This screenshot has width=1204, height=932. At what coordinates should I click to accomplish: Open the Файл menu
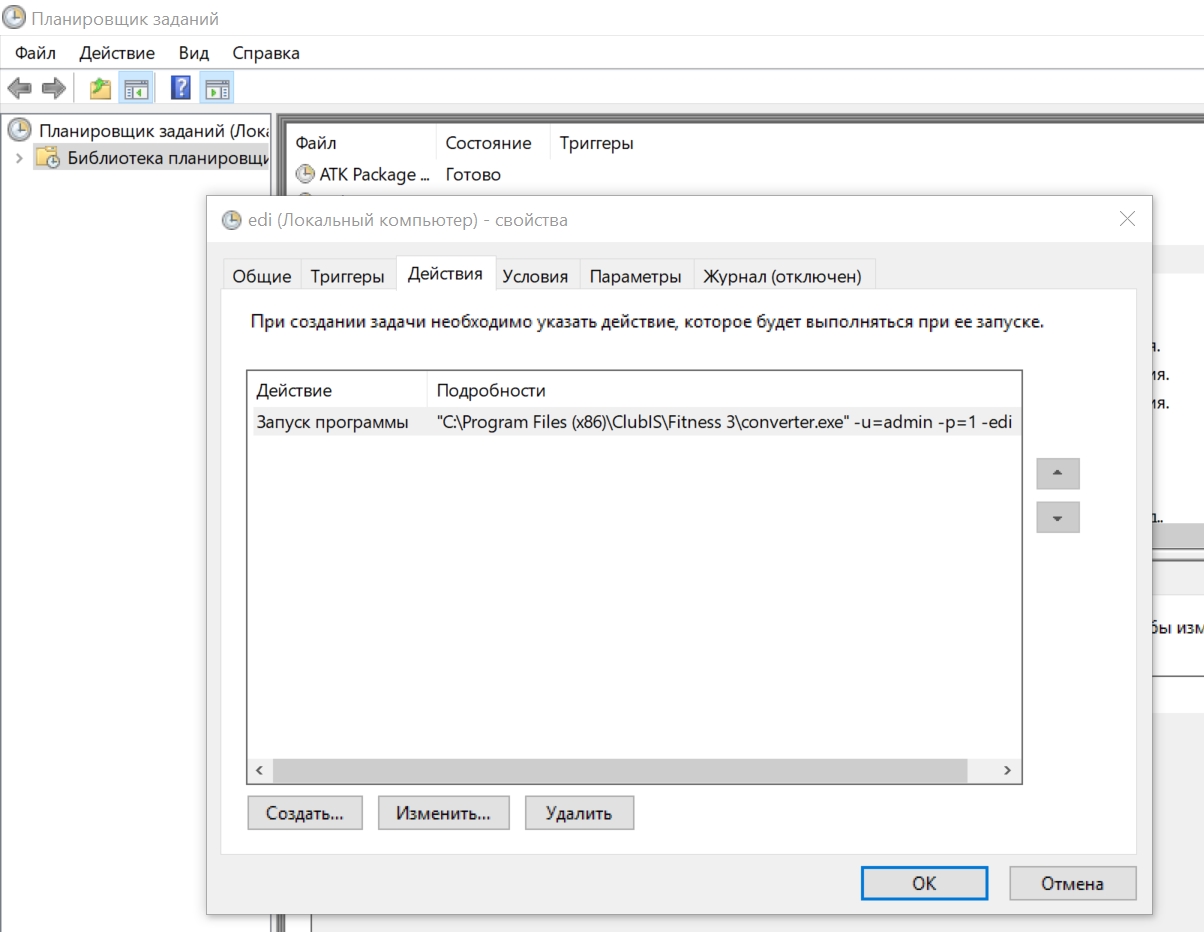coord(36,53)
